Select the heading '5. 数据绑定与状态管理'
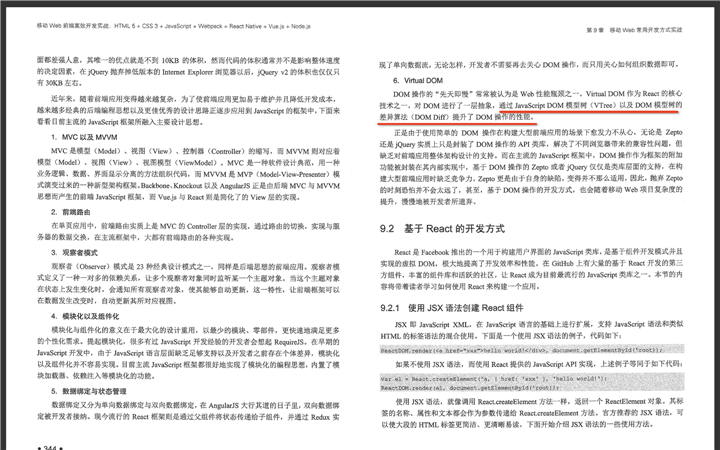Viewport: 720px width, 450px height. (x=89, y=391)
